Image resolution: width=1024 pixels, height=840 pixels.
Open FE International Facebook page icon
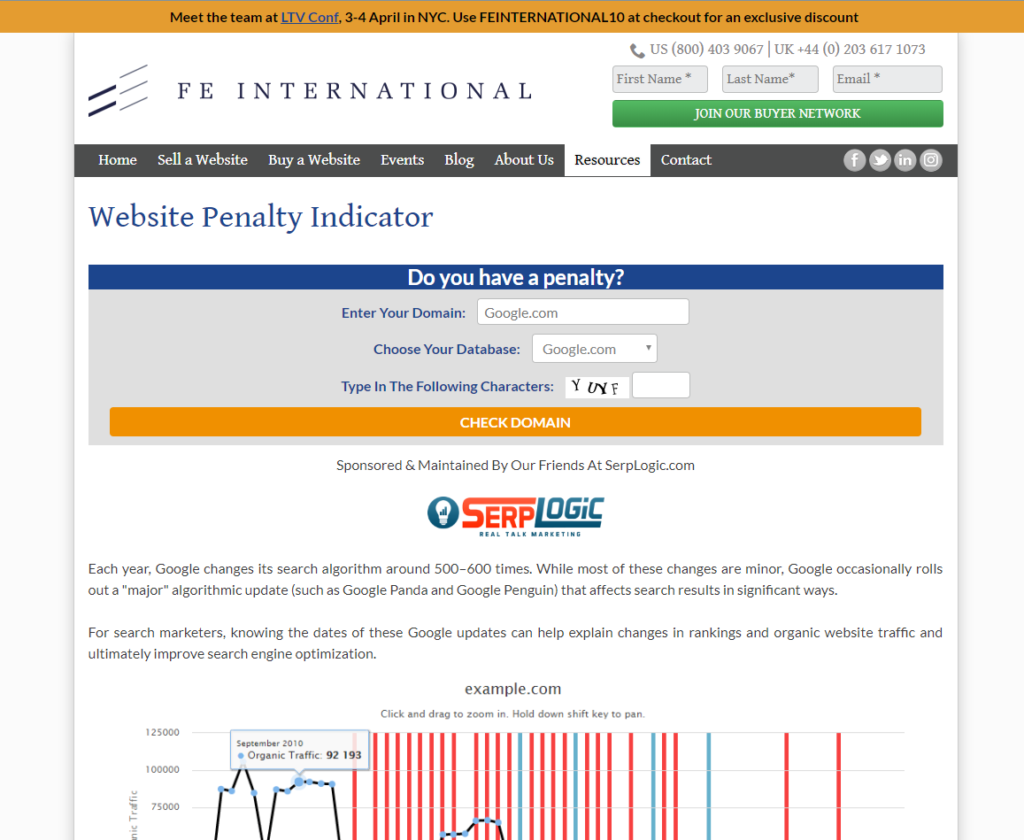pos(854,160)
